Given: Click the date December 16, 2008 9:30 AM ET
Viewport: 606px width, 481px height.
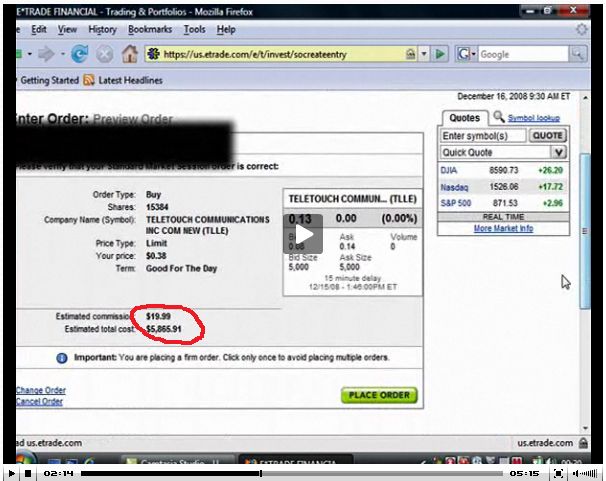Looking at the screenshot, I should click(x=514, y=97).
